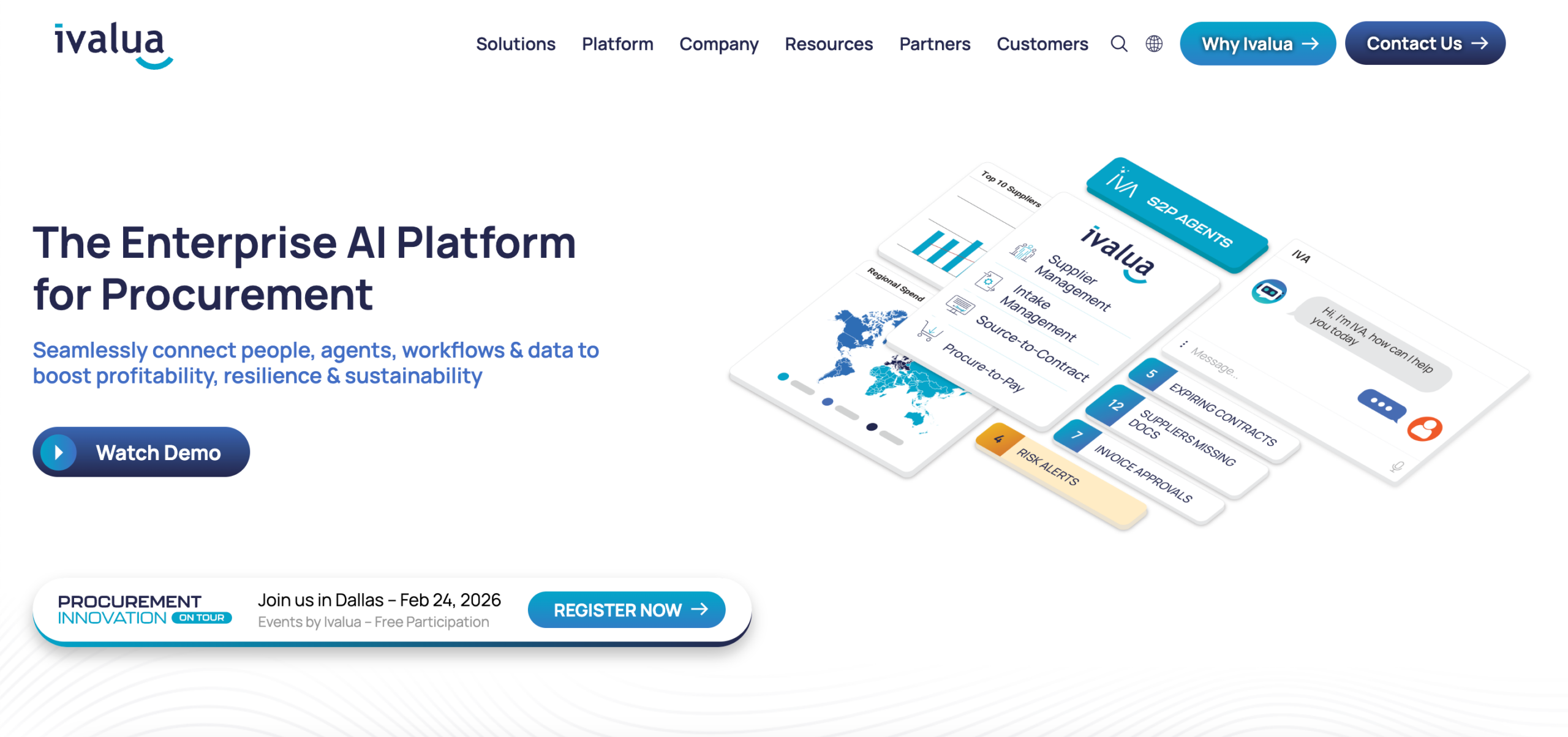Screen dimensions: 1568x737
Task: Click the shopping cart Procure-to-Pay icon
Action: [929, 331]
